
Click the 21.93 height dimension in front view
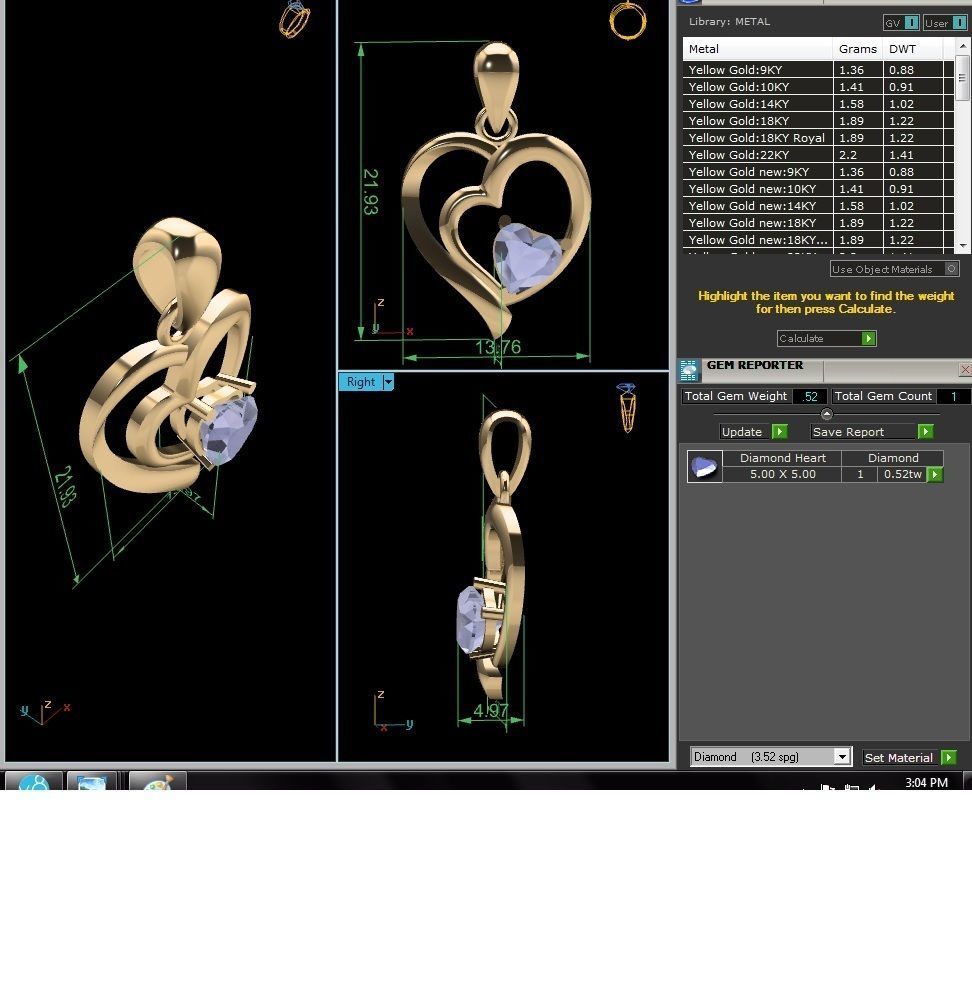click(x=371, y=192)
